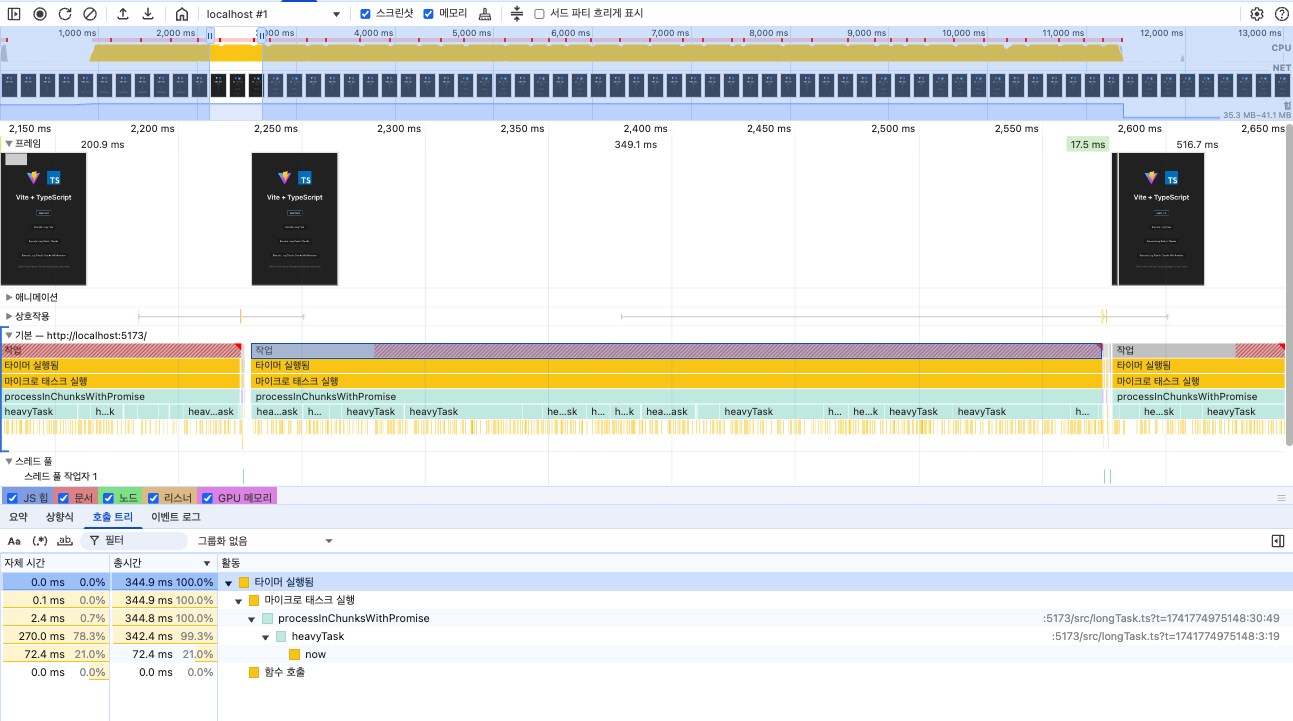This screenshot has height=721, width=1293.
Task: Sort by 총시간 column header
Action: coord(163,563)
